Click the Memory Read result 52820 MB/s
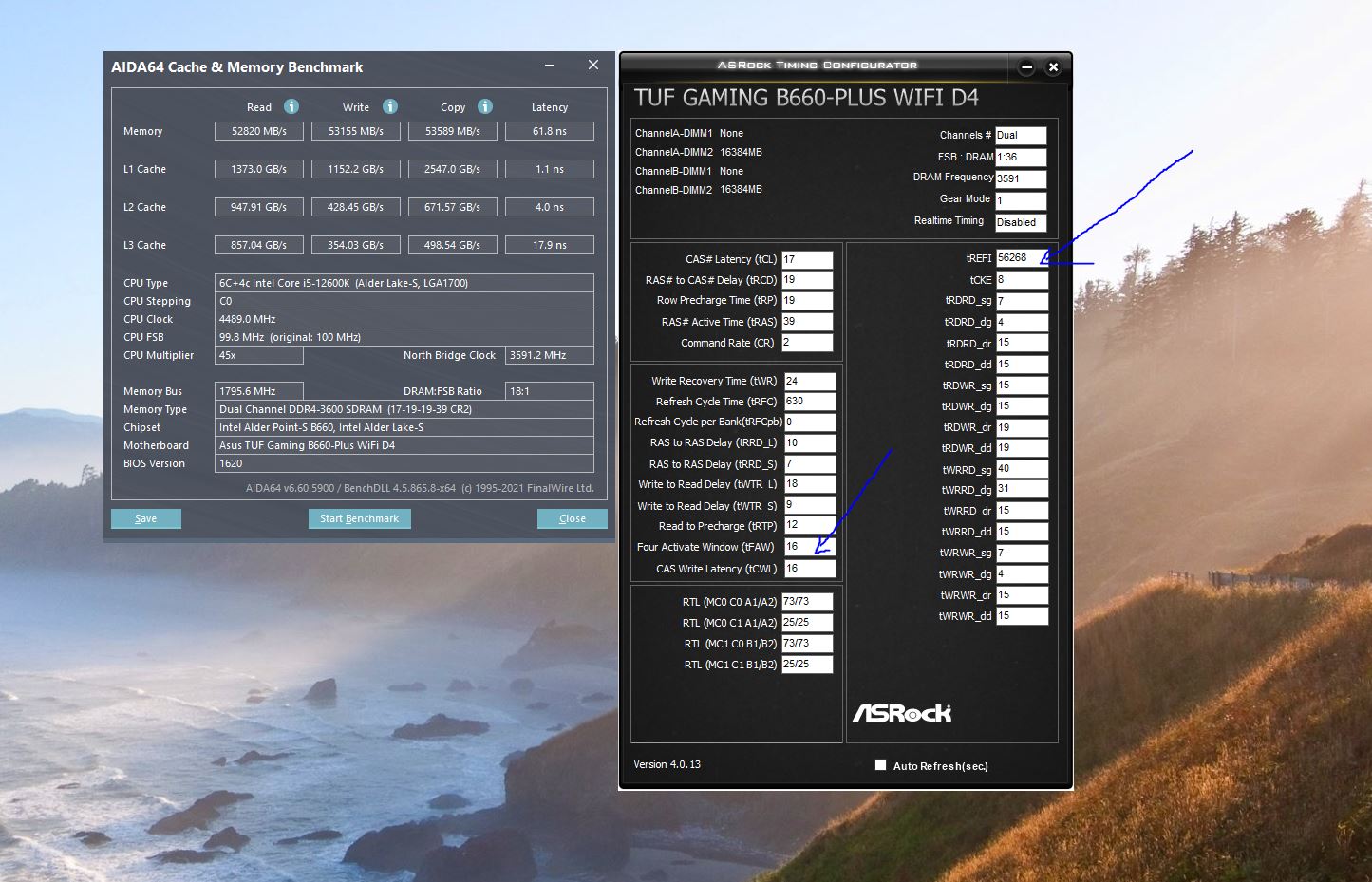1372x882 pixels. pos(259,131)
